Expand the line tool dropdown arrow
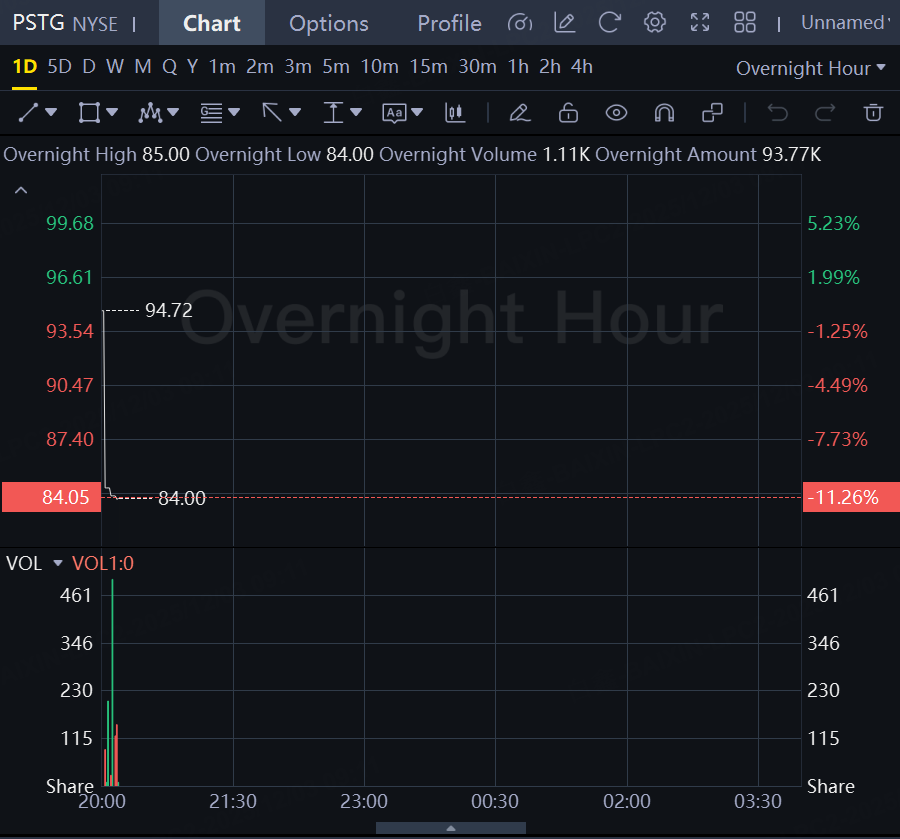 [x=51, y=112]
